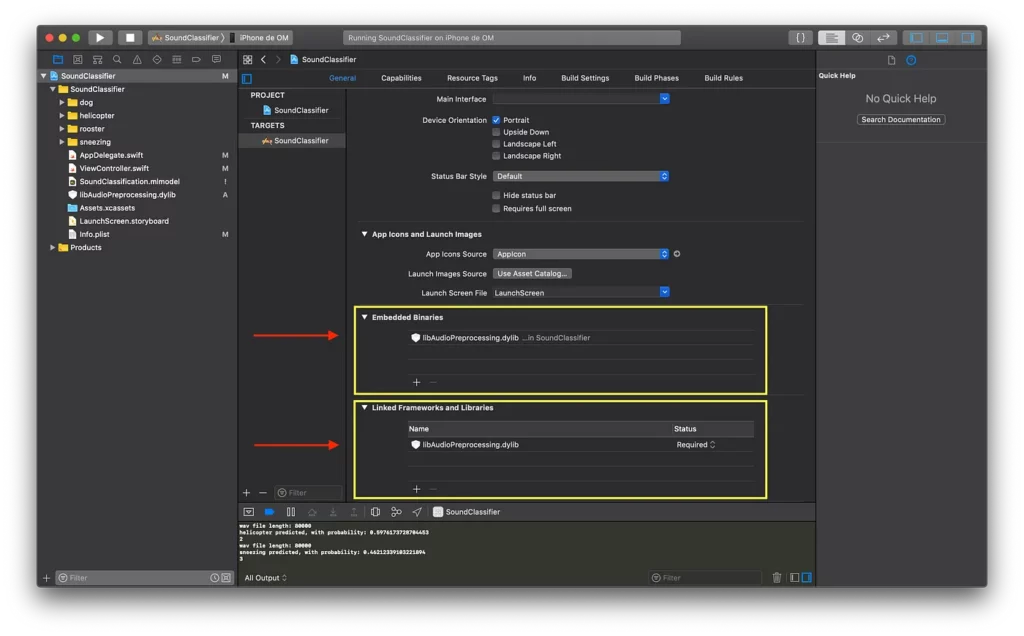This screenshot has height=636, width=1024.
Task: Enable the Landscape Right orientation
Action: tap(496, 155)
